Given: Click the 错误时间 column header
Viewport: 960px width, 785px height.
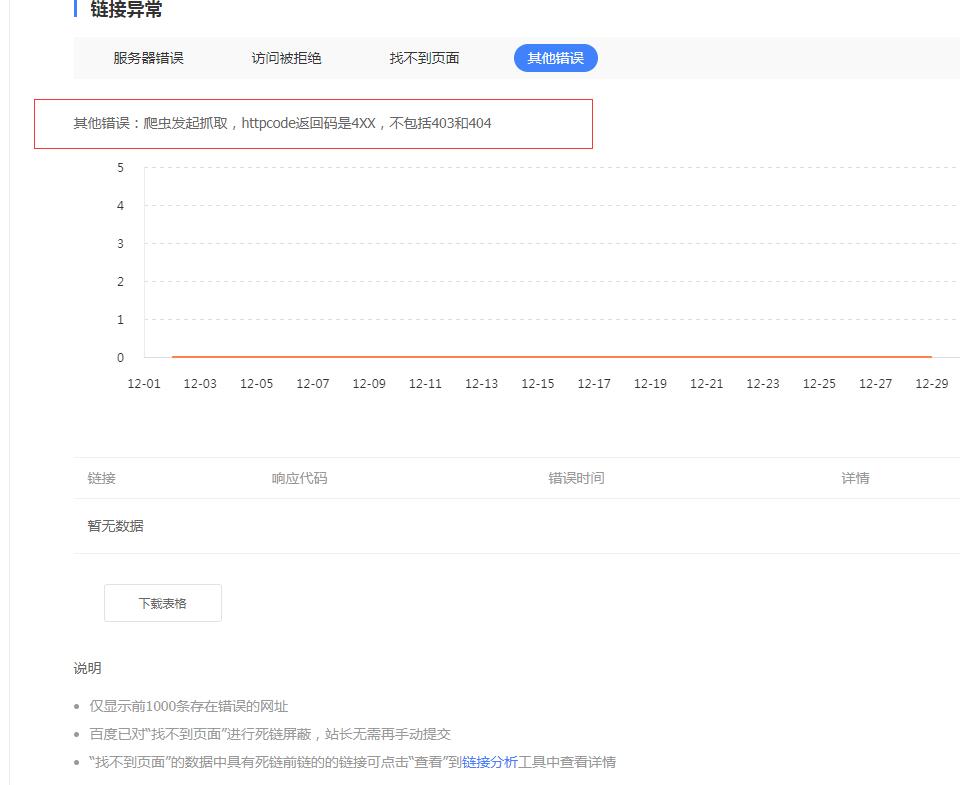Looking at the screenshot, I should pos(576,478).
